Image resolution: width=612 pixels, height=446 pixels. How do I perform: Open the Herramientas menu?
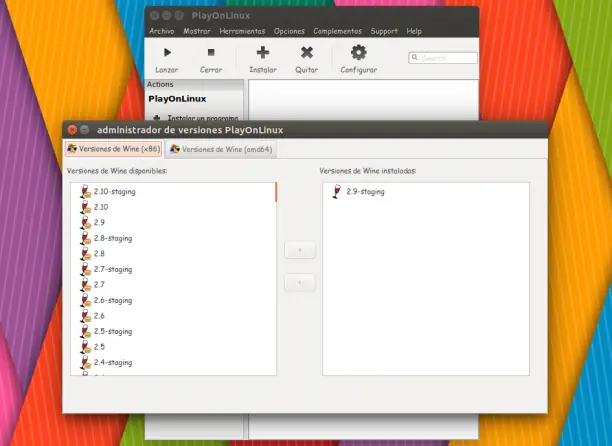(x=242, y=31)
